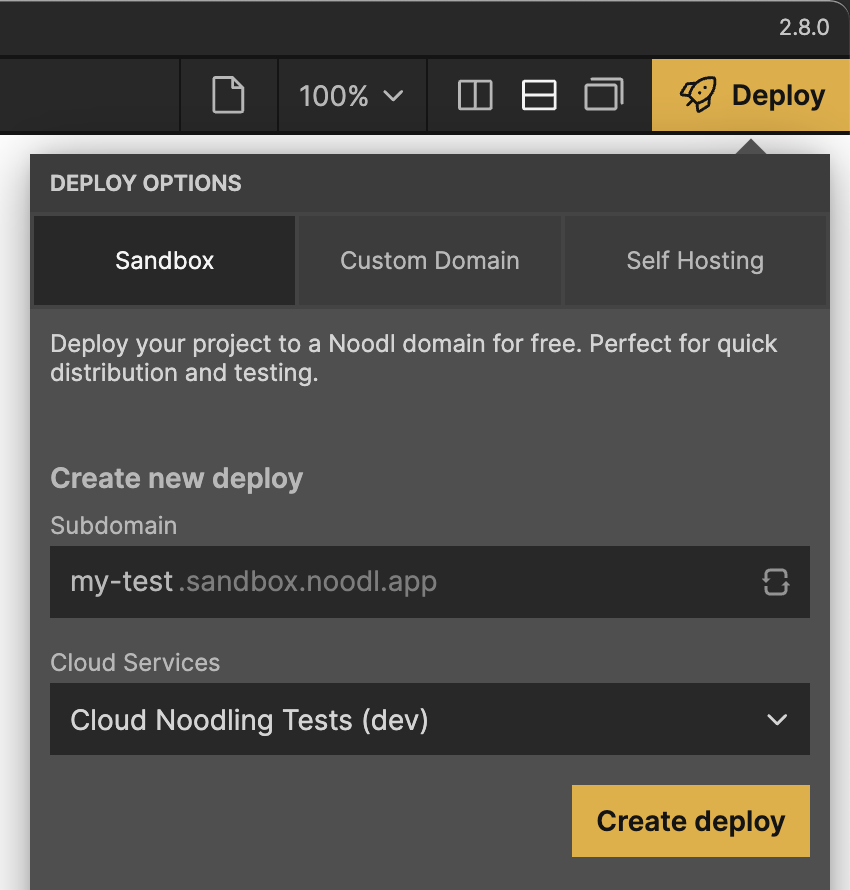Viewport: 850px width, 890px height.
Task: Switch to the Sandbox tab
Action: tap(165, 261)
